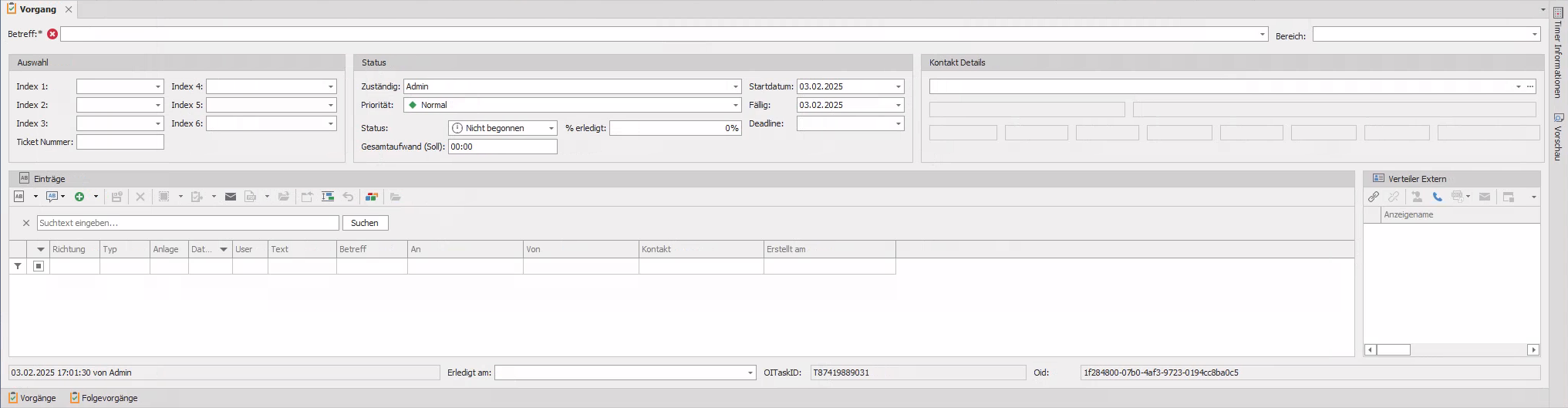The image size is (1568, 408).
Task: Click the ellipsis button in Kontakt Details
Action: click(x=1530, y=86)
